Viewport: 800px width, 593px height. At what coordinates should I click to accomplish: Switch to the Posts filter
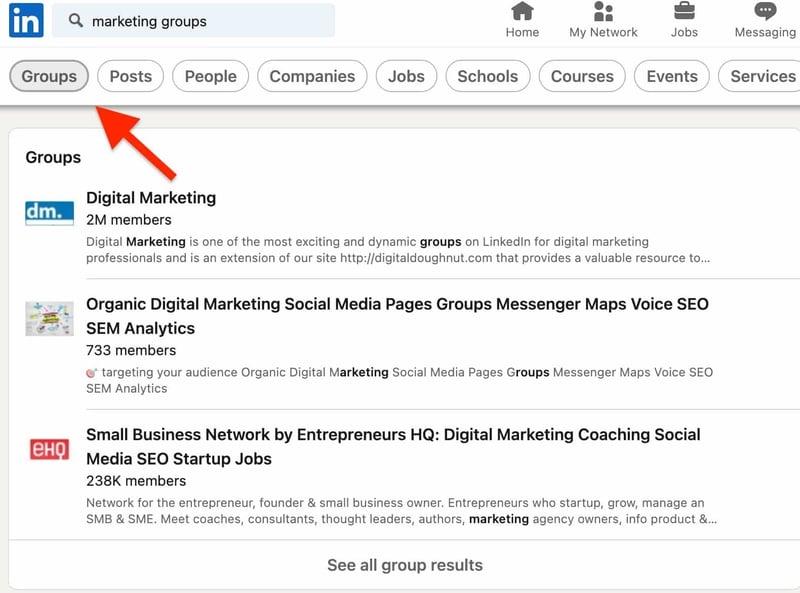(x=130, y=76)
